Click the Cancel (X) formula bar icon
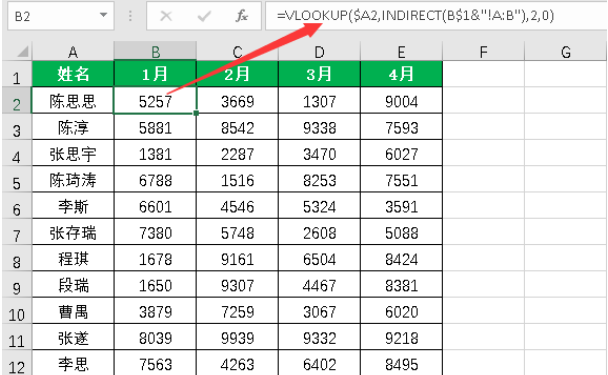The width and height of the screenshot is (608, 375). pyautogui.click(x=166, y=16)
